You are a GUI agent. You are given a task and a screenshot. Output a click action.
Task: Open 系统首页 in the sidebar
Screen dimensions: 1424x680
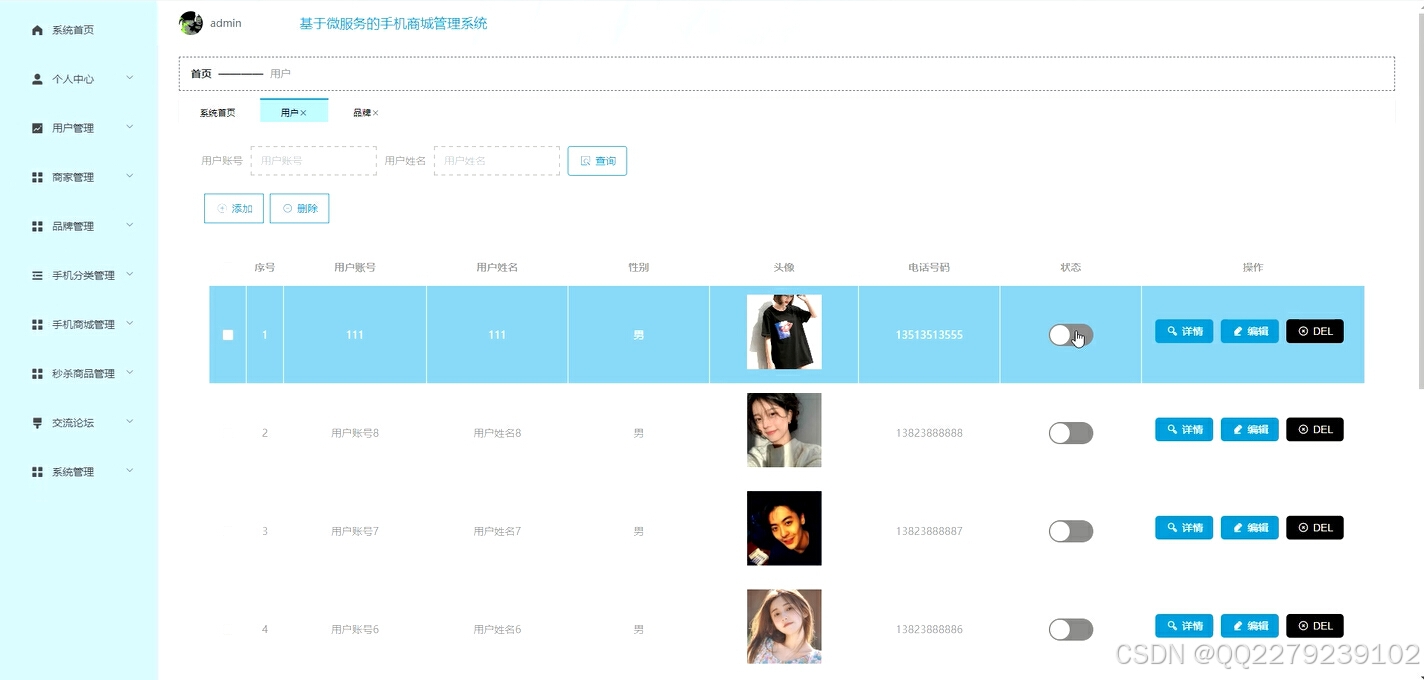[x=73, y=30]
